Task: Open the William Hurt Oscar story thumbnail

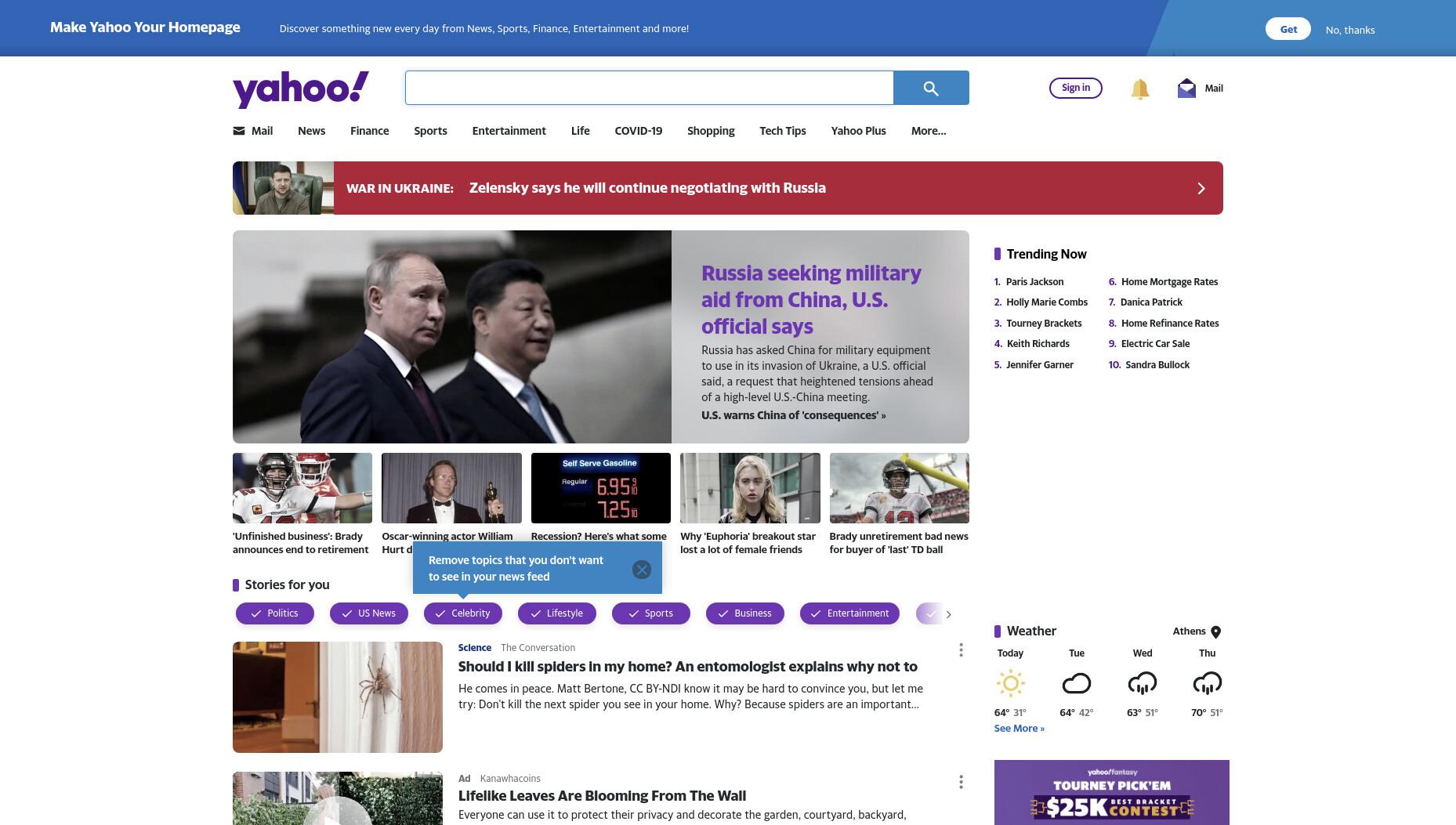Action: [451, 488]
